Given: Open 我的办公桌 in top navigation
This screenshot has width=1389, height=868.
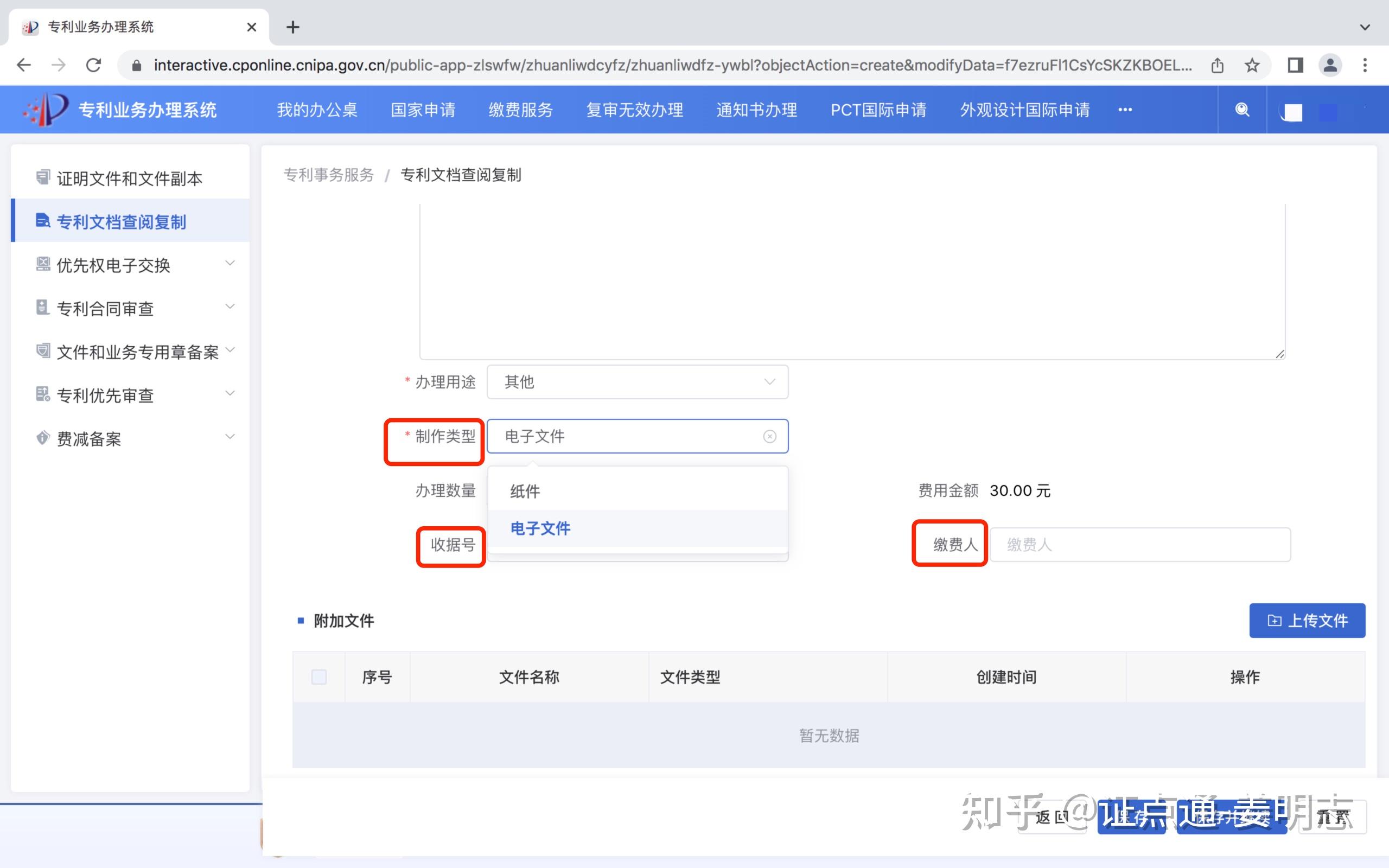Looking at the screenshot, I should click(317, 110).
